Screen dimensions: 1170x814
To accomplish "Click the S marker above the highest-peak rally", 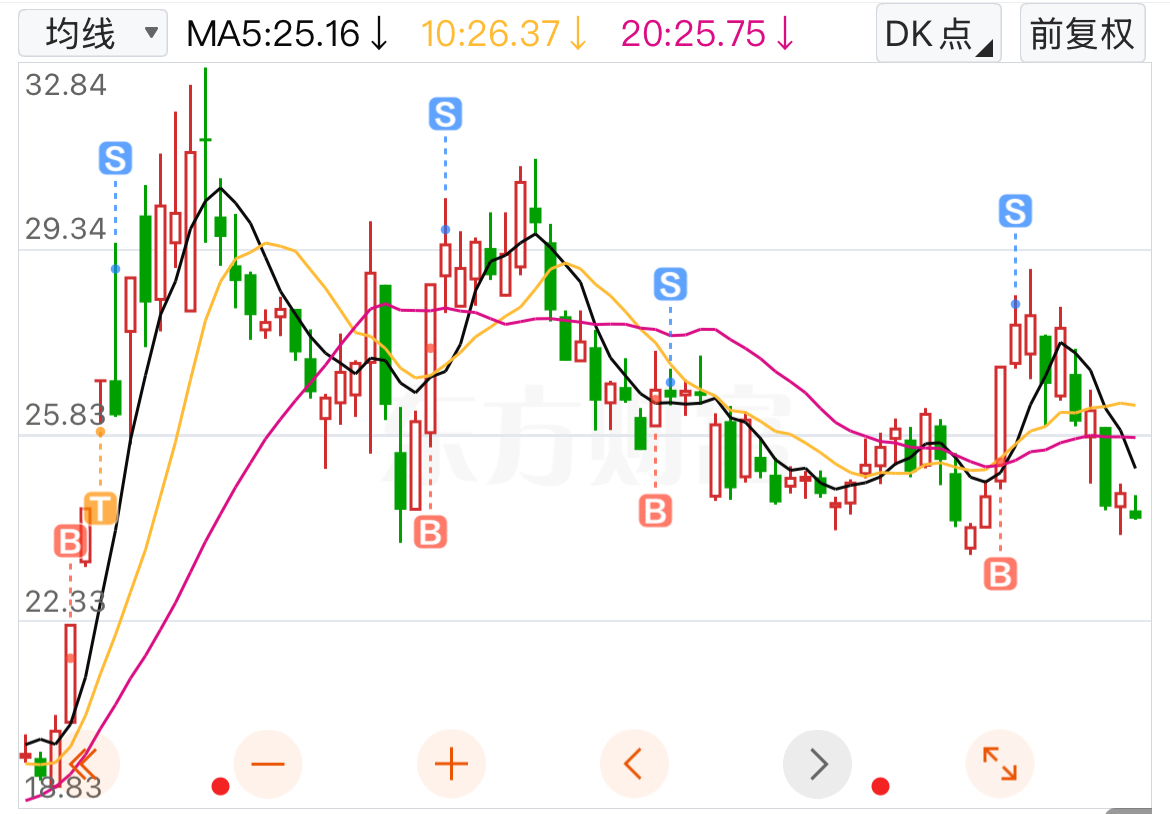I will 445,114.
